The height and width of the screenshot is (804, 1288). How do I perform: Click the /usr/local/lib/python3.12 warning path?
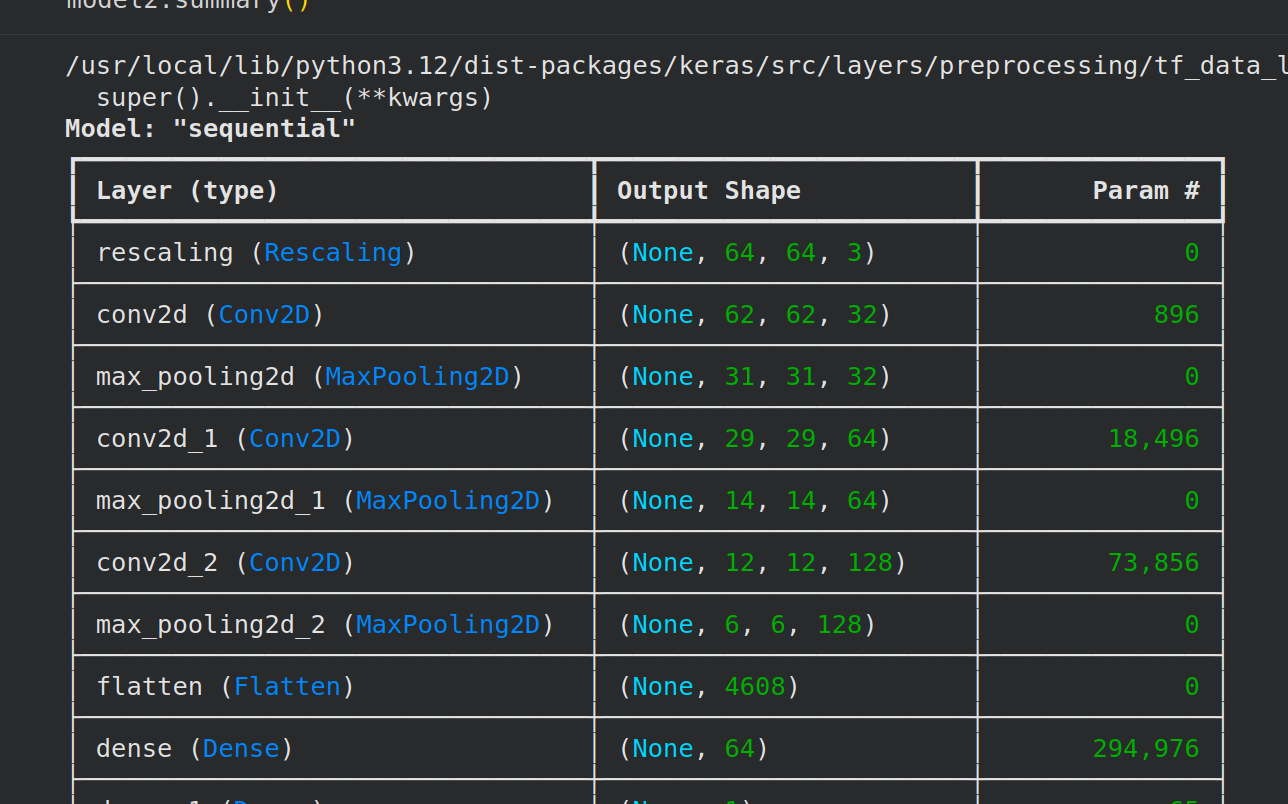pyautogui.click(x=676, y=67)
